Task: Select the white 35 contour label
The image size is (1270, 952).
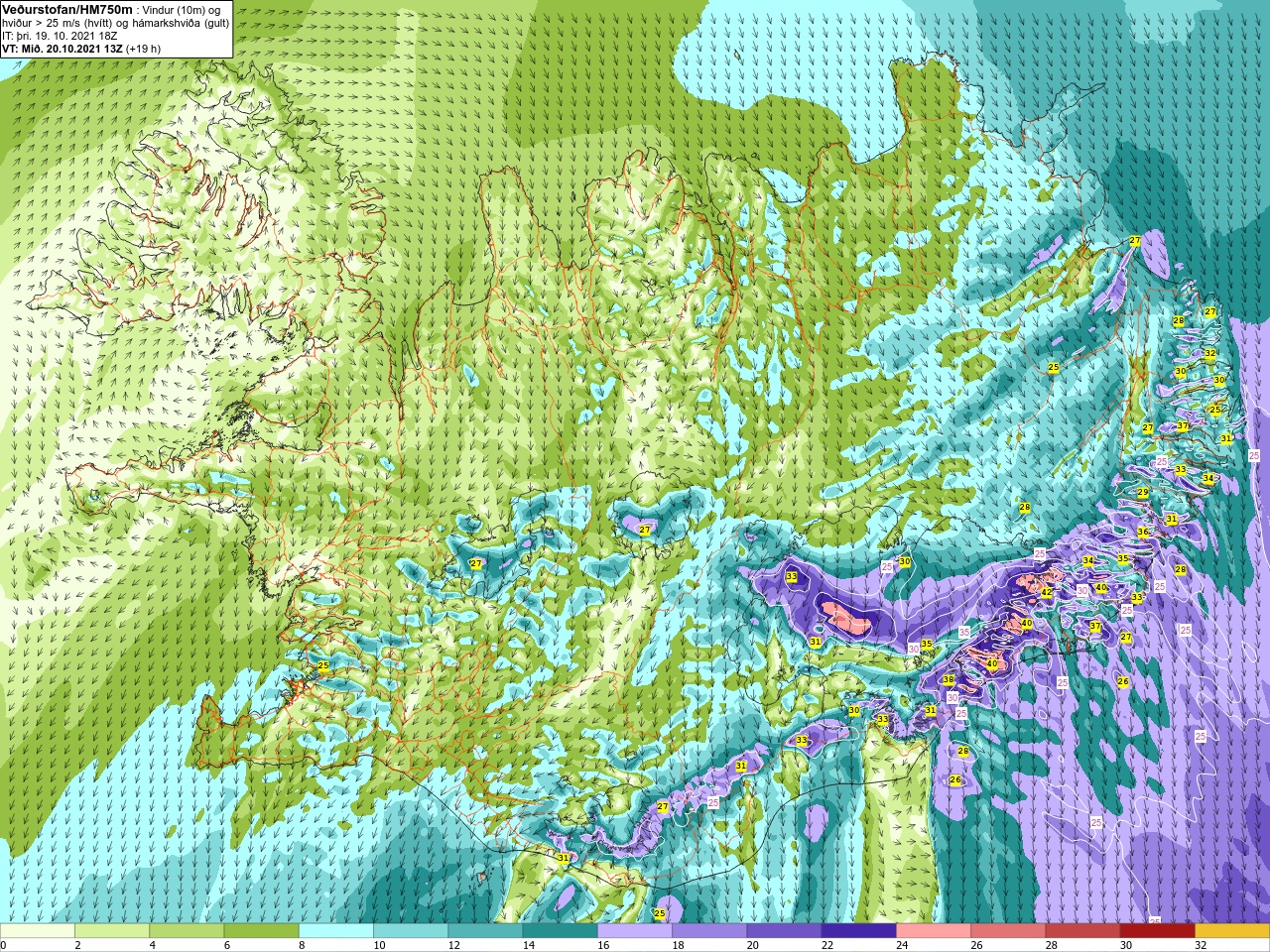Action: 964,632
